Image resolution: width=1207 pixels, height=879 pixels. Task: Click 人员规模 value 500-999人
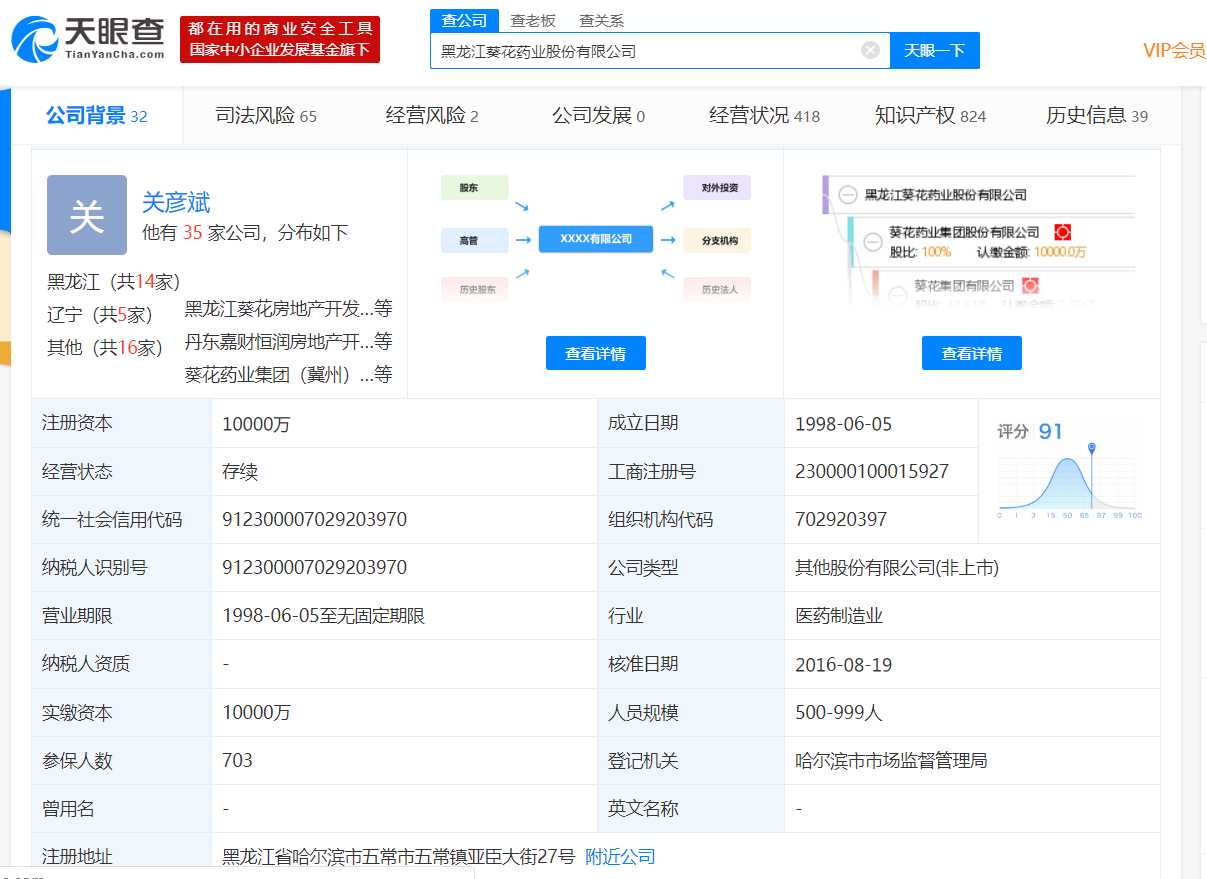(839, 713)
